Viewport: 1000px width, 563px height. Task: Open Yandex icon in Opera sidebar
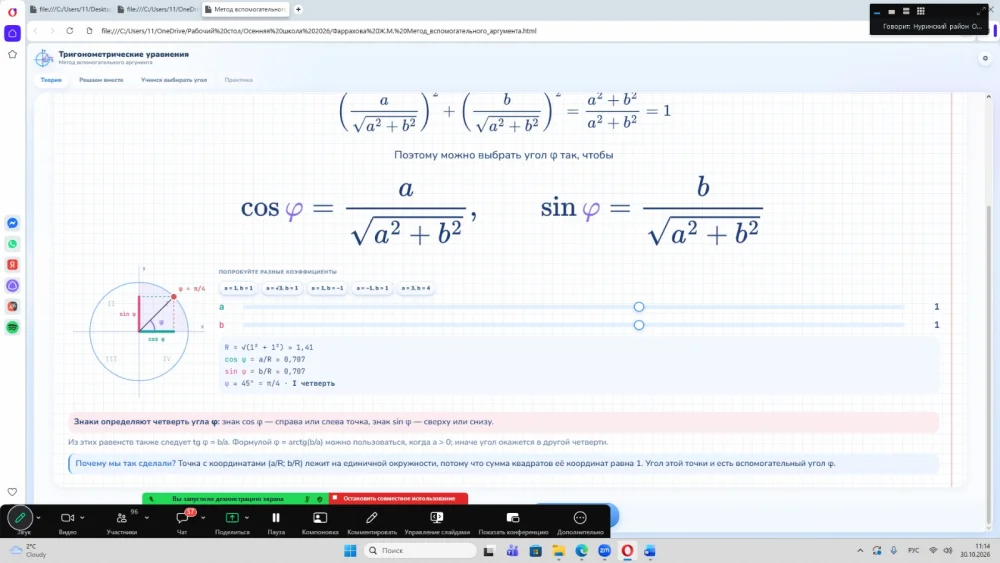(x=12, y=265)
